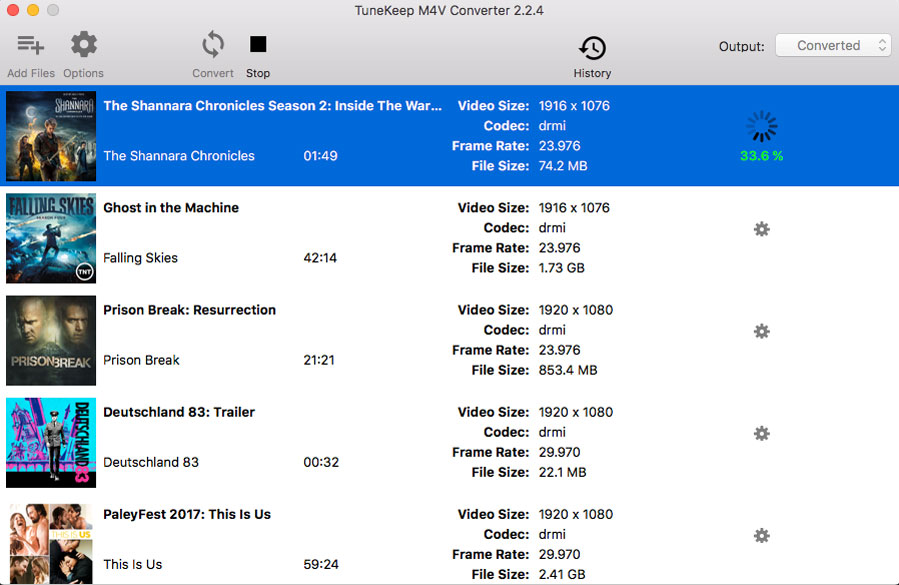Click the title 'Prison Break: Resurrection'

point(189,310)
